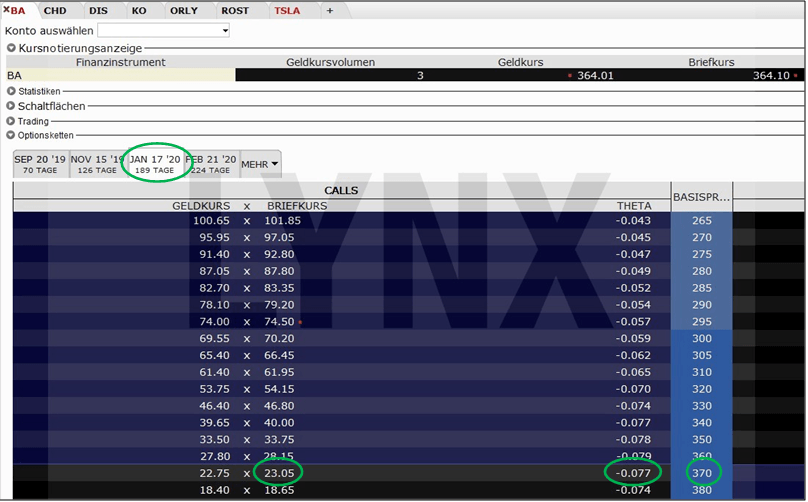808x502 pixels.
Task: Select the ORLY ticker tab
Action: tap(184, 11)
